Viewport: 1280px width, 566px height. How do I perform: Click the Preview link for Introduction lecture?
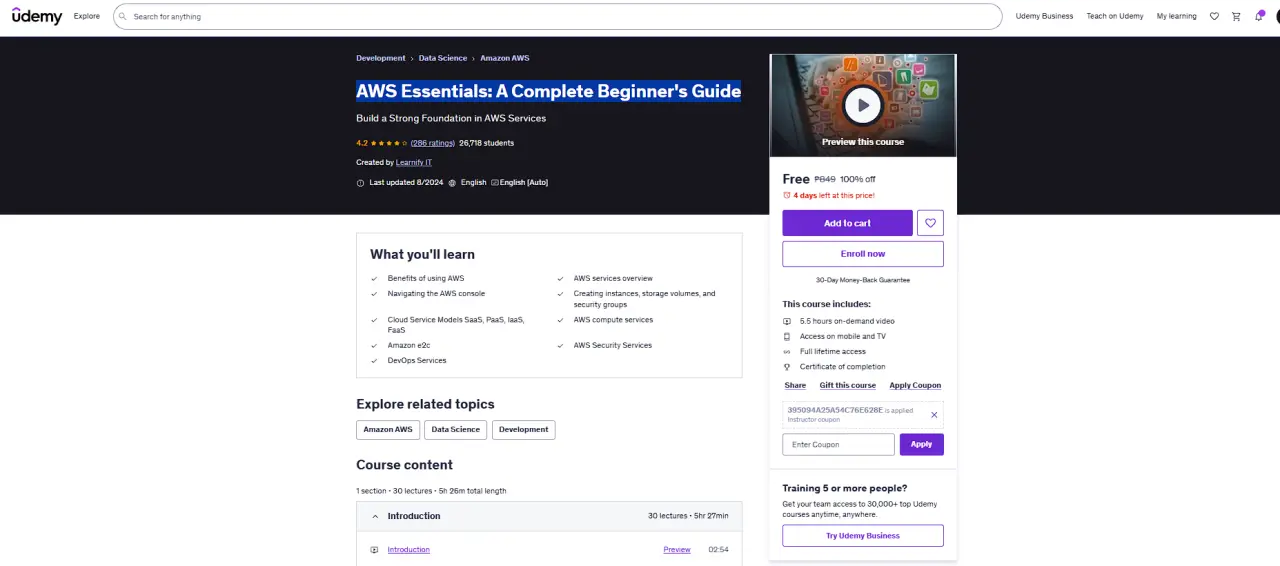coord(677,549)
